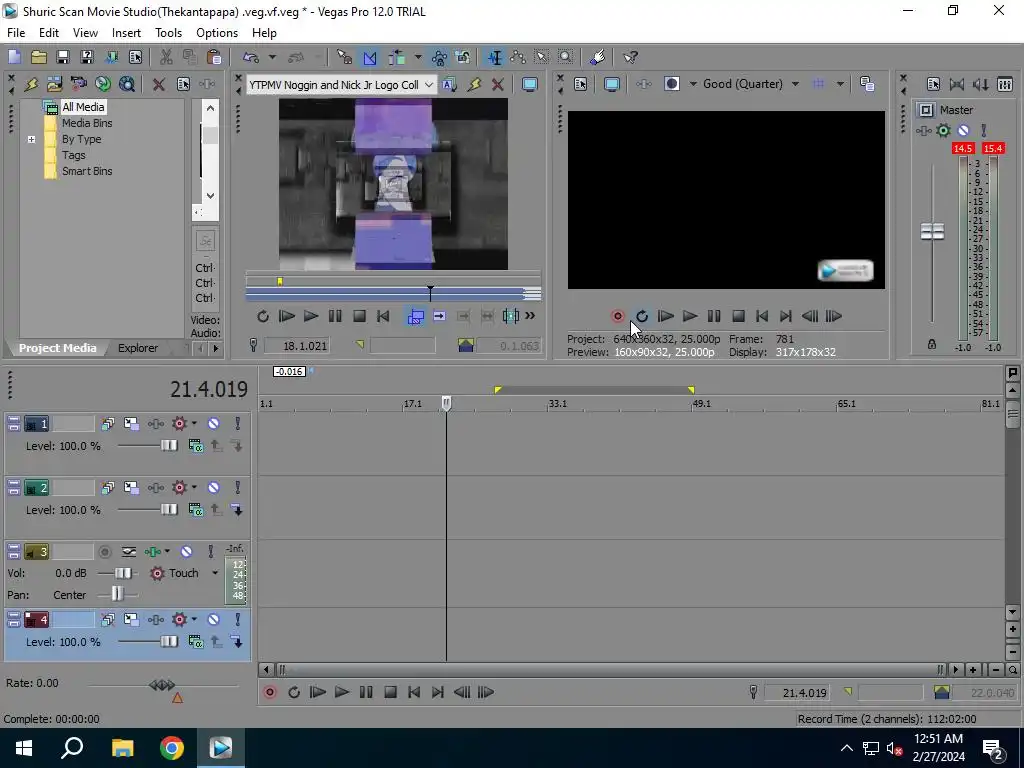Click compositing mode icon on track 4

pos(195,642)
